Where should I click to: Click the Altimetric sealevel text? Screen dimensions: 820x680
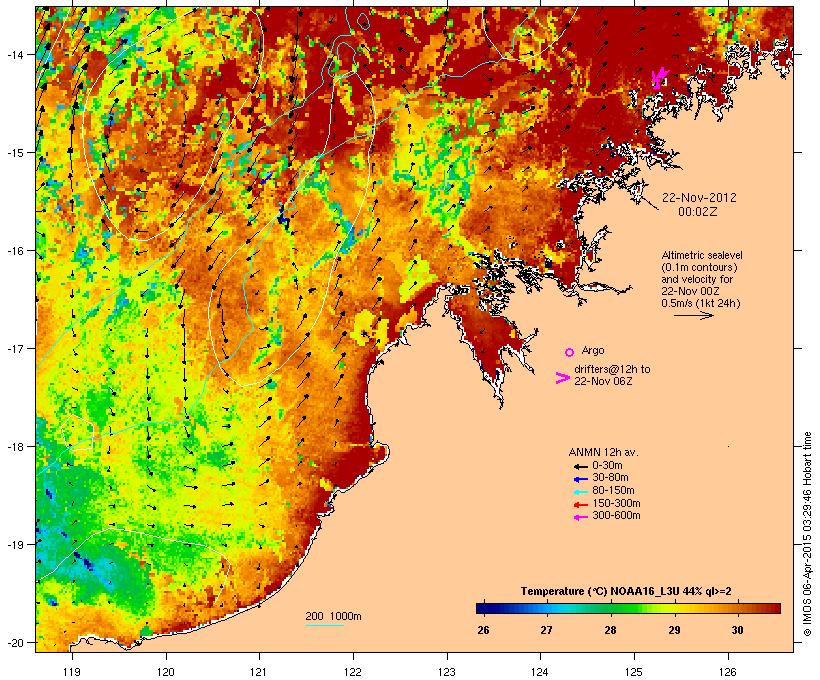pos(702,255)
